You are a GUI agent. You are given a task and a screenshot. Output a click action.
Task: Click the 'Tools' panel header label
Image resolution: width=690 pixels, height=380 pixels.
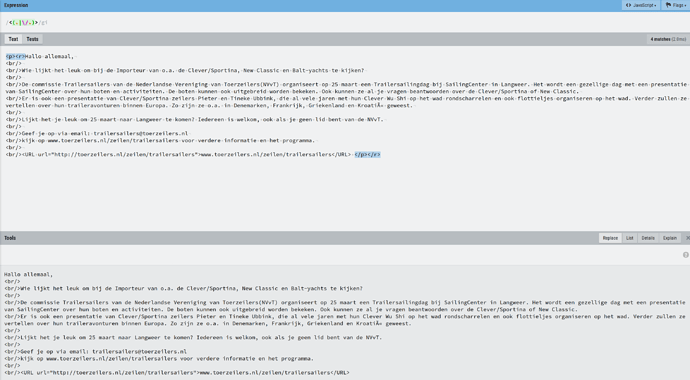click(x=10, y=238)
